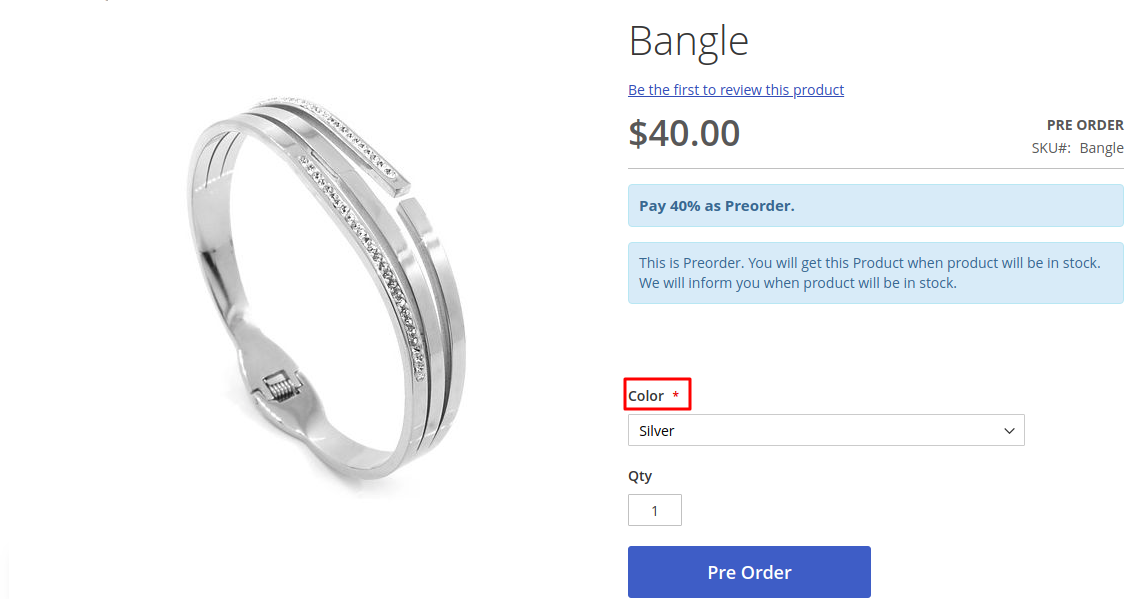Image resolution: width=1144 pixels, height=604 pixels.
Task: Click the $40.00 price text
Action: click(684, 133)
